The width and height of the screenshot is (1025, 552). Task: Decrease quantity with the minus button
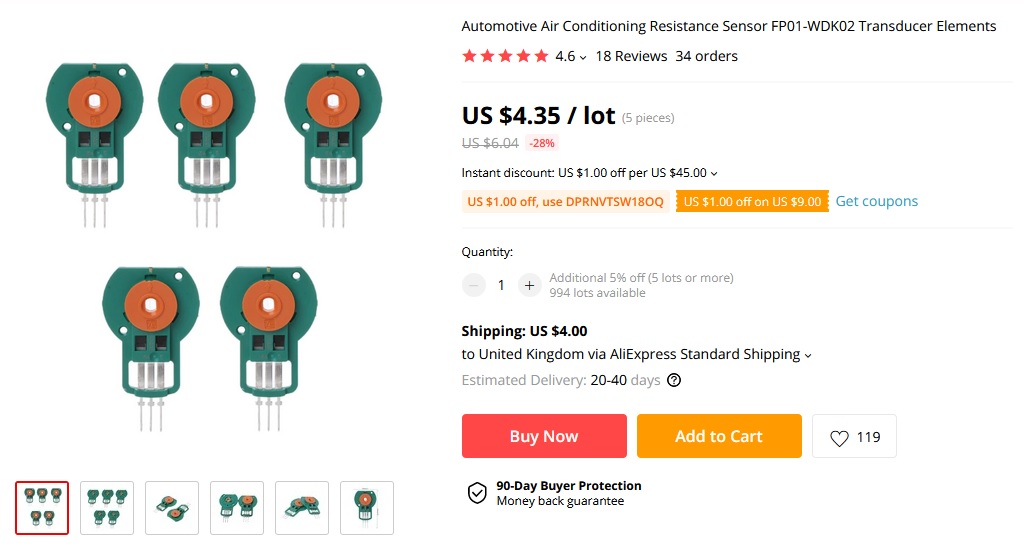click(474, 285)
